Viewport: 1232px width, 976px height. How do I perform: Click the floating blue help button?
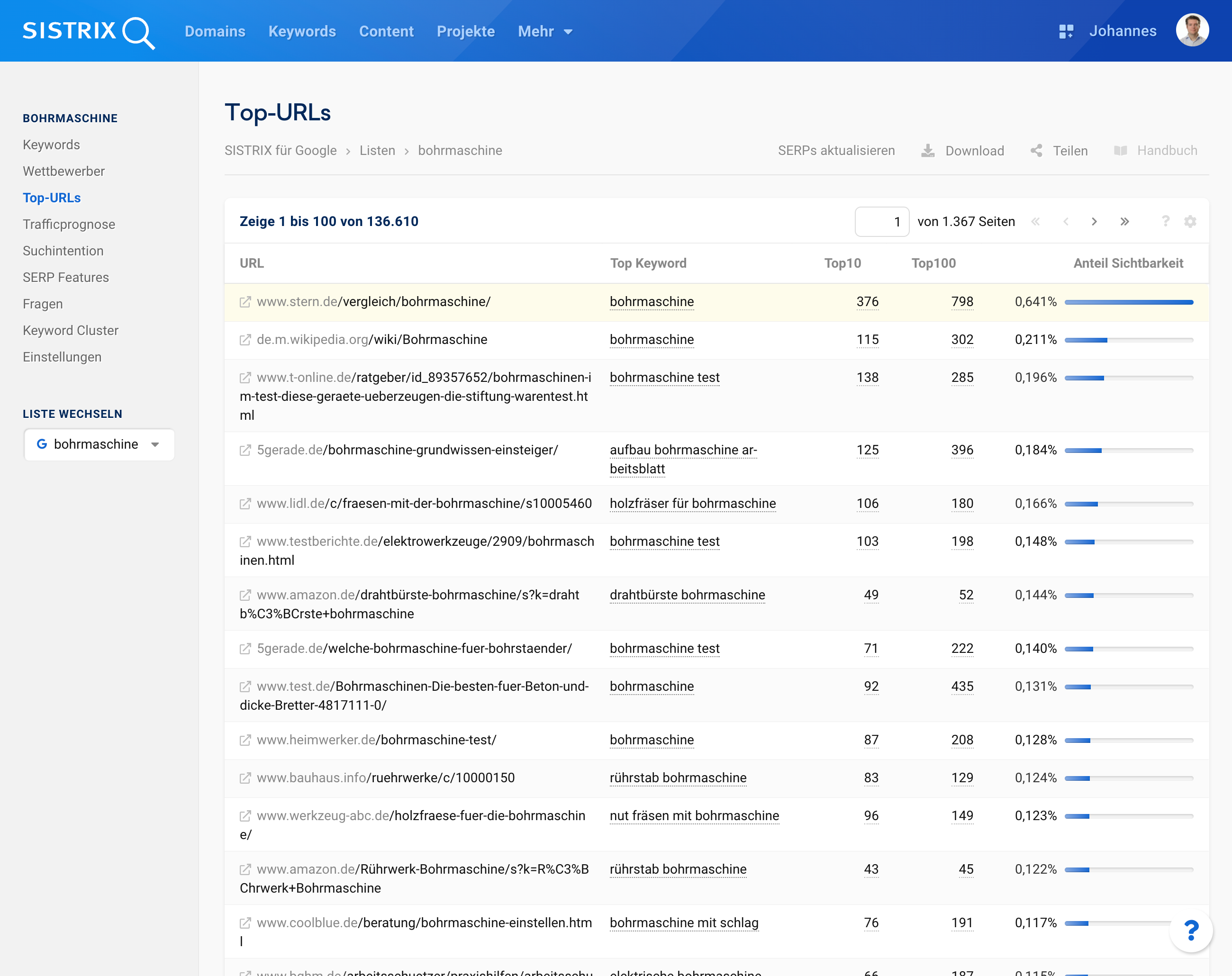1191,931
